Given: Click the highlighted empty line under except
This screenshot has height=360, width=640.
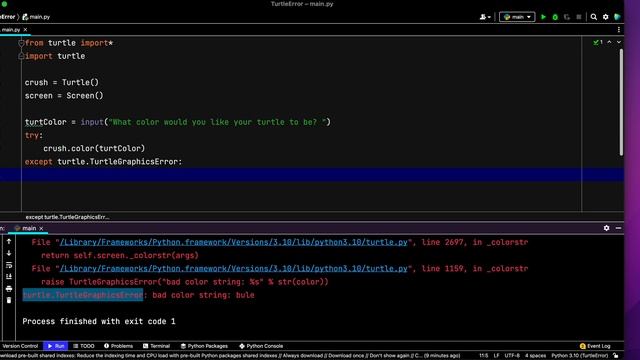Looking at the screenshot, I should coord(312,175).
